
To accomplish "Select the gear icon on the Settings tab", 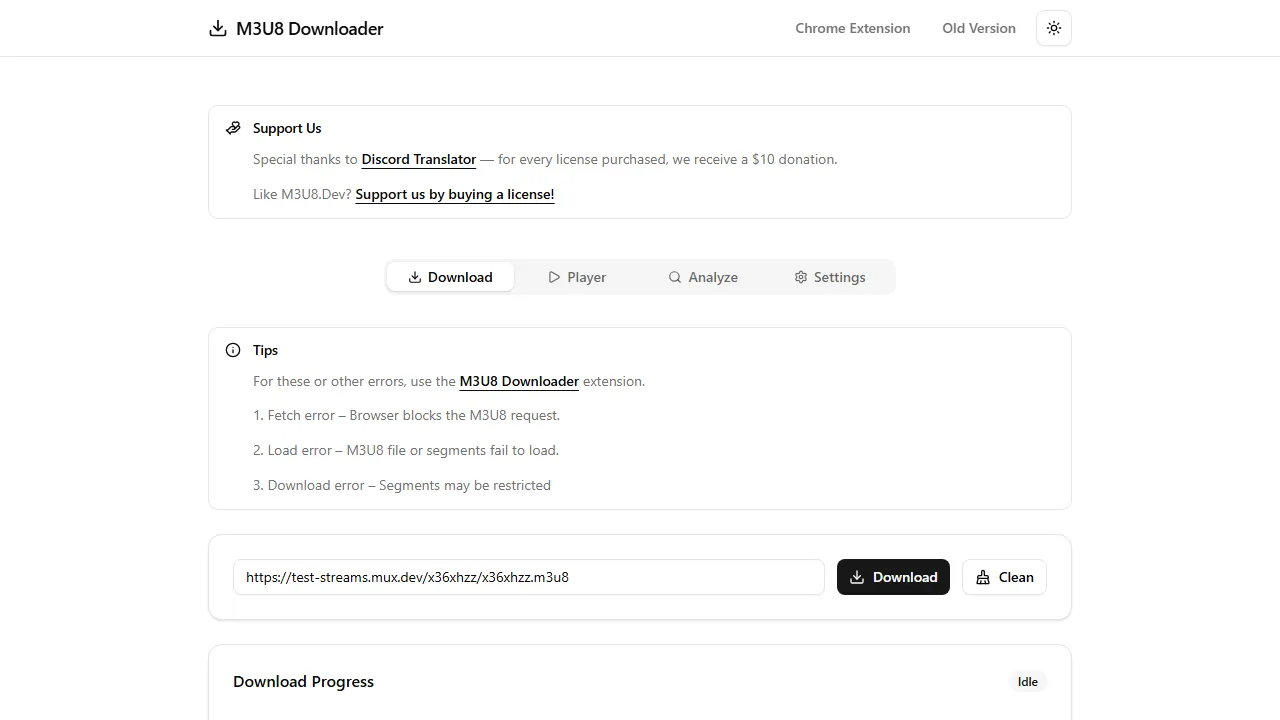I will 800,277.
